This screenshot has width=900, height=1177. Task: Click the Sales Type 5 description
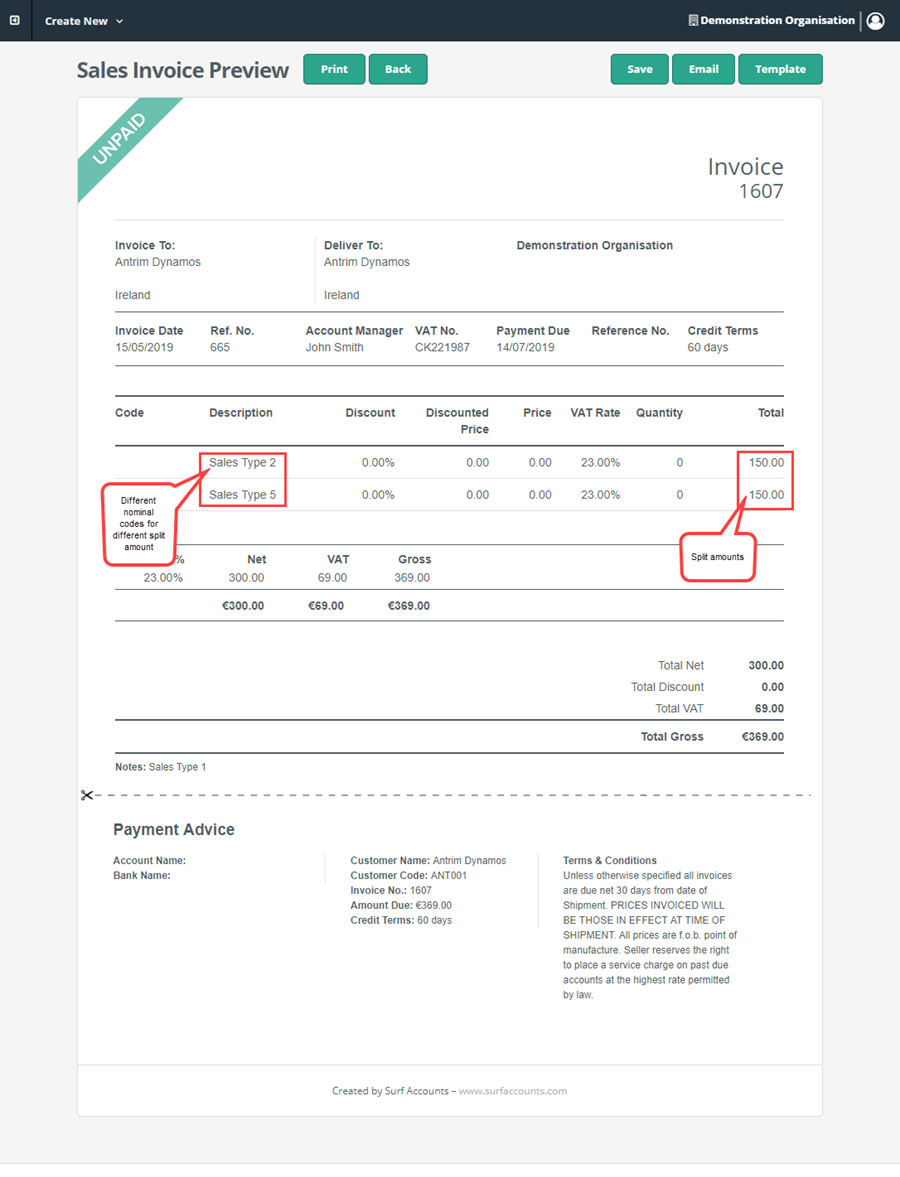click(242, 495)
